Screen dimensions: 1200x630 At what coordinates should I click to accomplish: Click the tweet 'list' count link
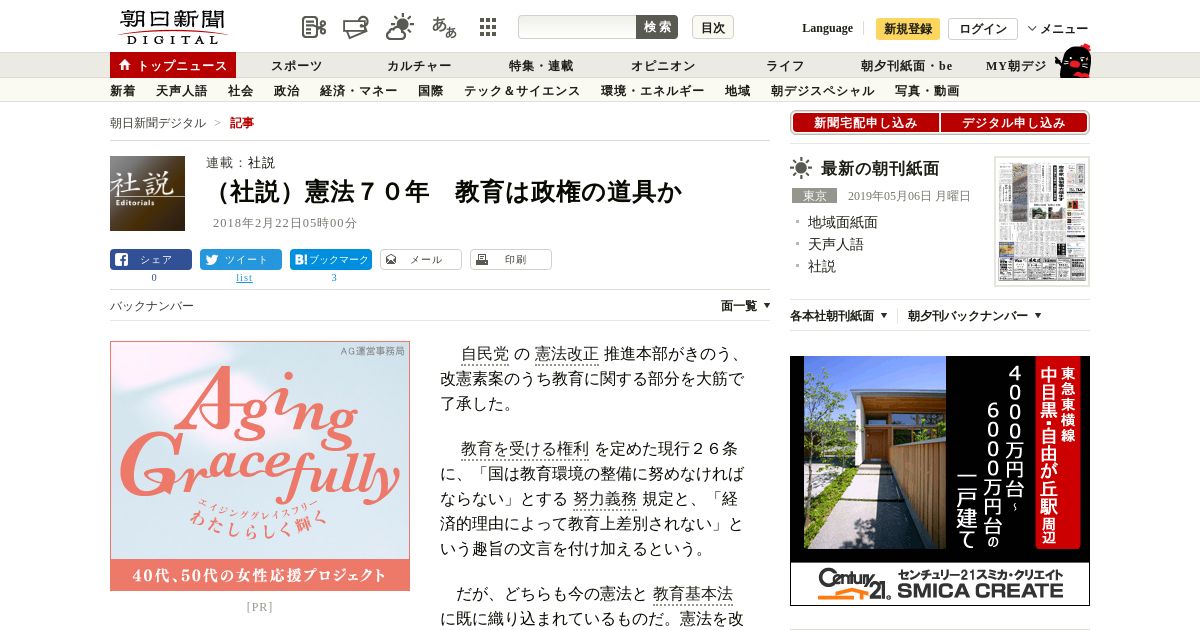244,278
